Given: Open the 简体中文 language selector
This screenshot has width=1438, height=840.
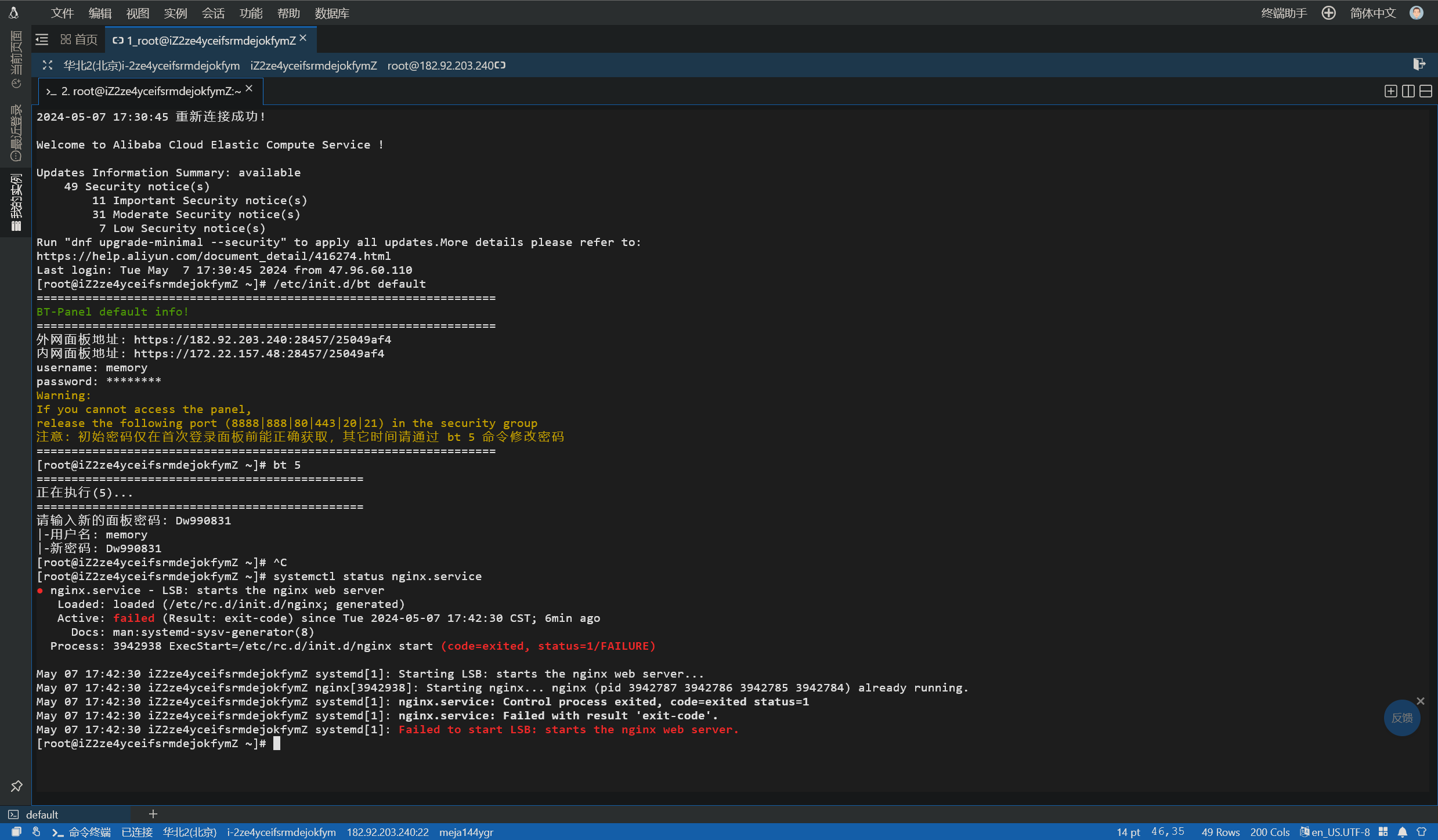Looking at the screenshot, I should (x=1372, y=13).
